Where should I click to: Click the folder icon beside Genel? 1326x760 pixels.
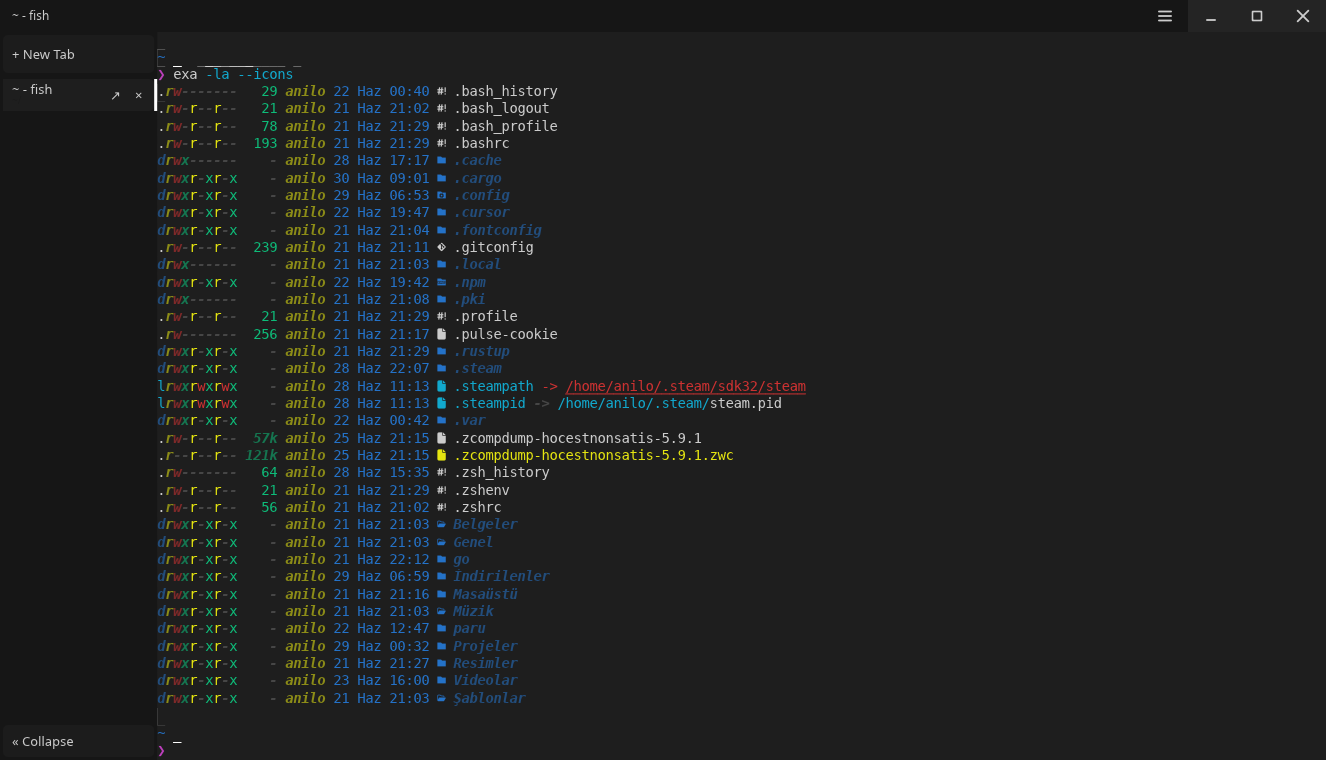(x=441, y=542)
